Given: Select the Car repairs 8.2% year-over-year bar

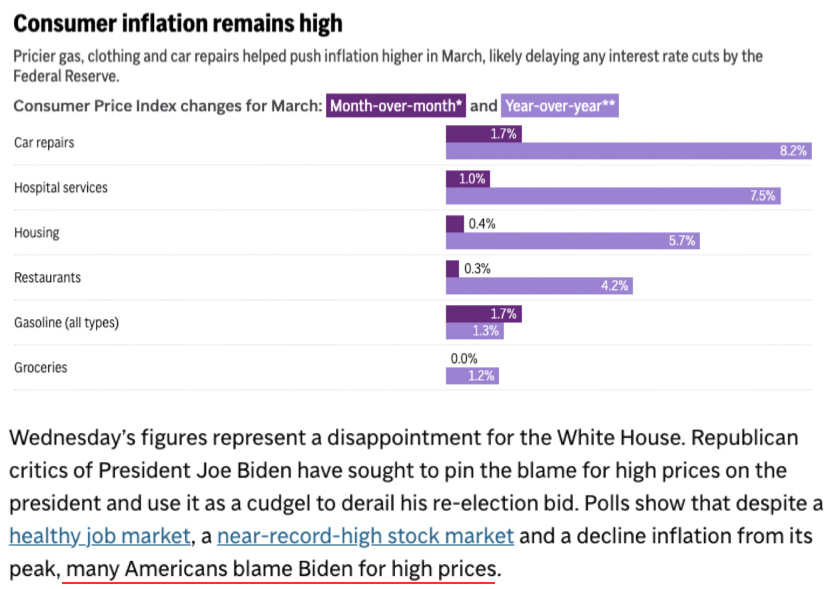Looking at the screenshot, I should (627, 151).
